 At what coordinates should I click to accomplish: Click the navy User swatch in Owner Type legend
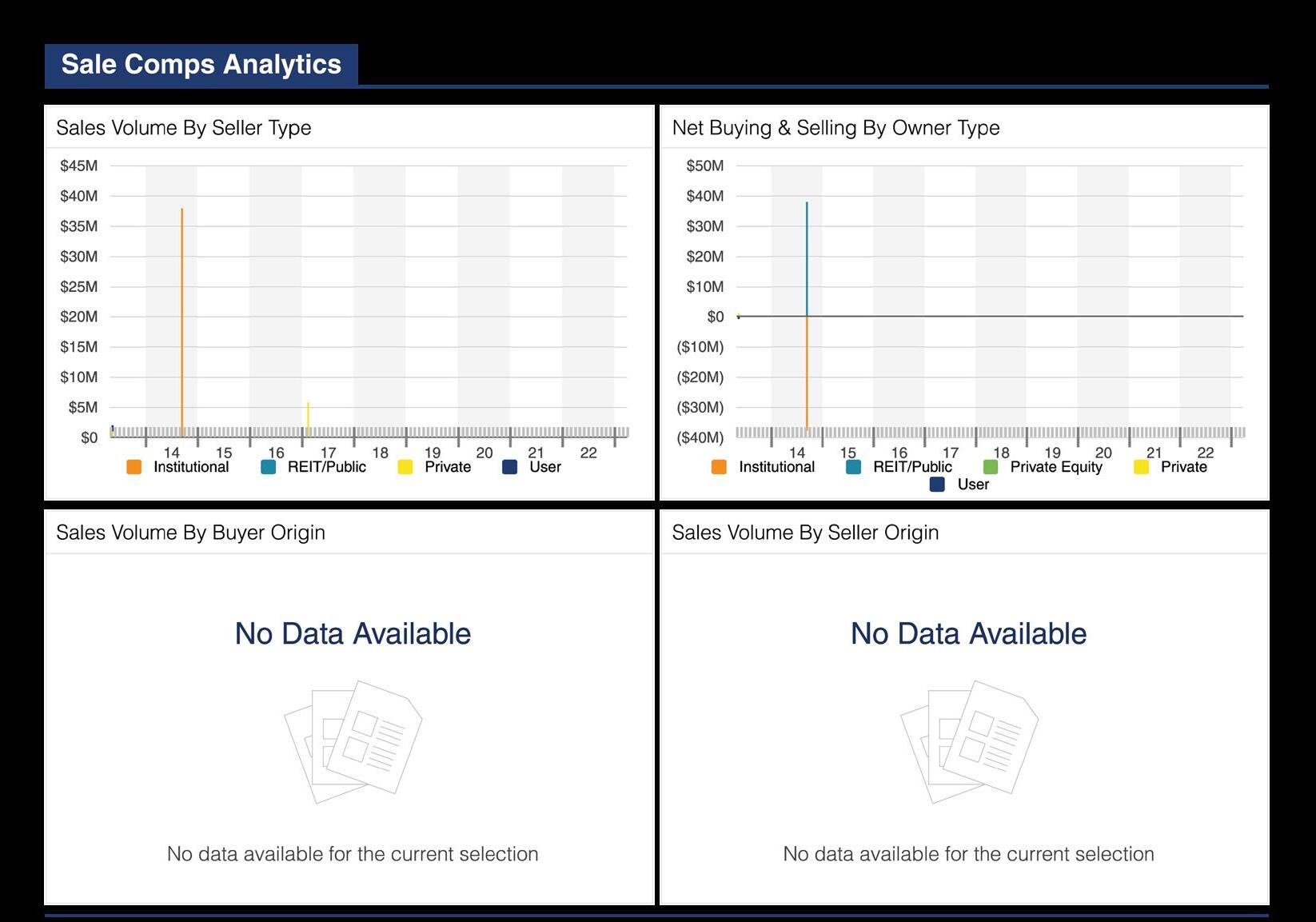938,485
